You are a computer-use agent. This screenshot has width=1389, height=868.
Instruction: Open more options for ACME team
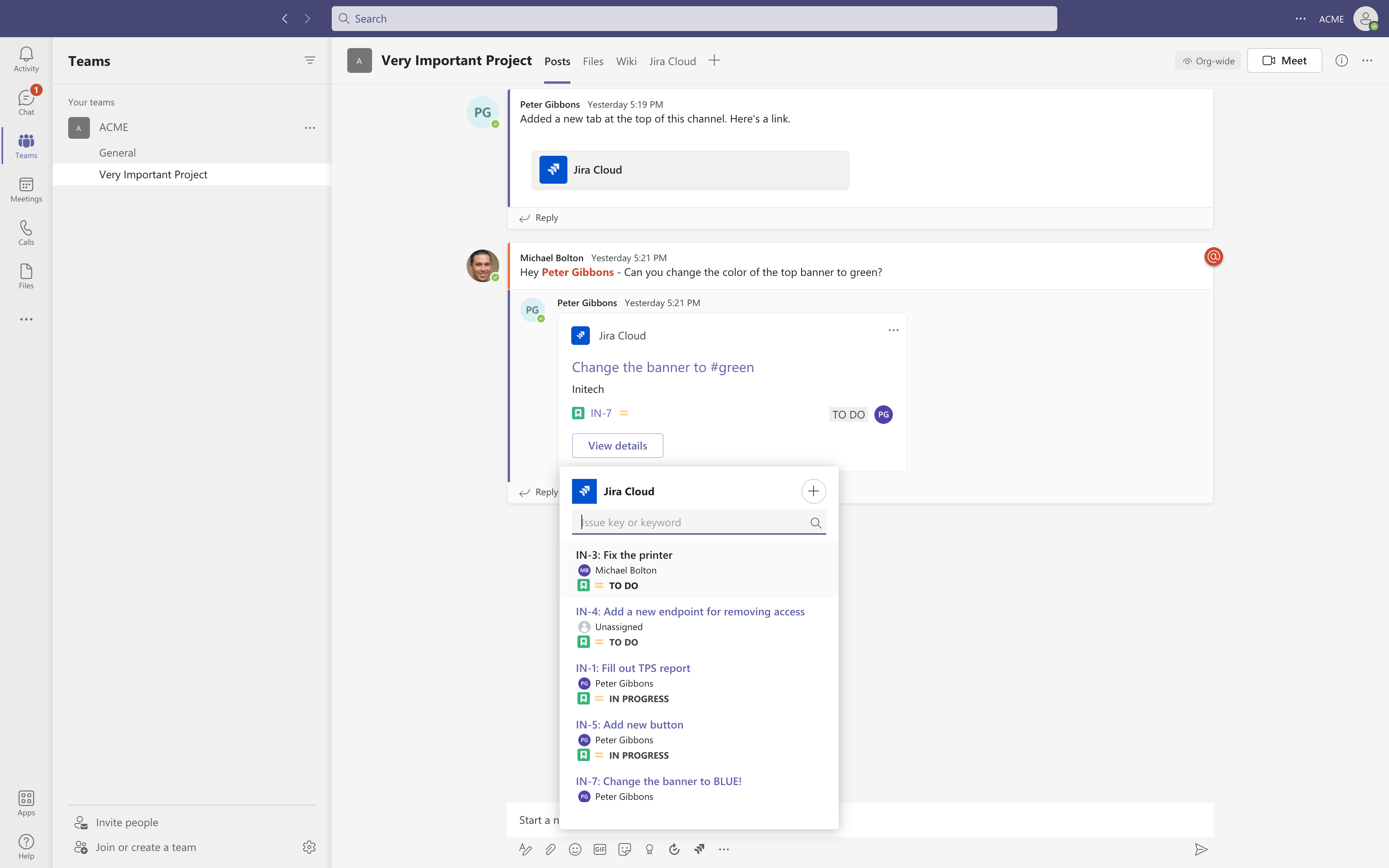pyautogui.click(x=310, y=127)
